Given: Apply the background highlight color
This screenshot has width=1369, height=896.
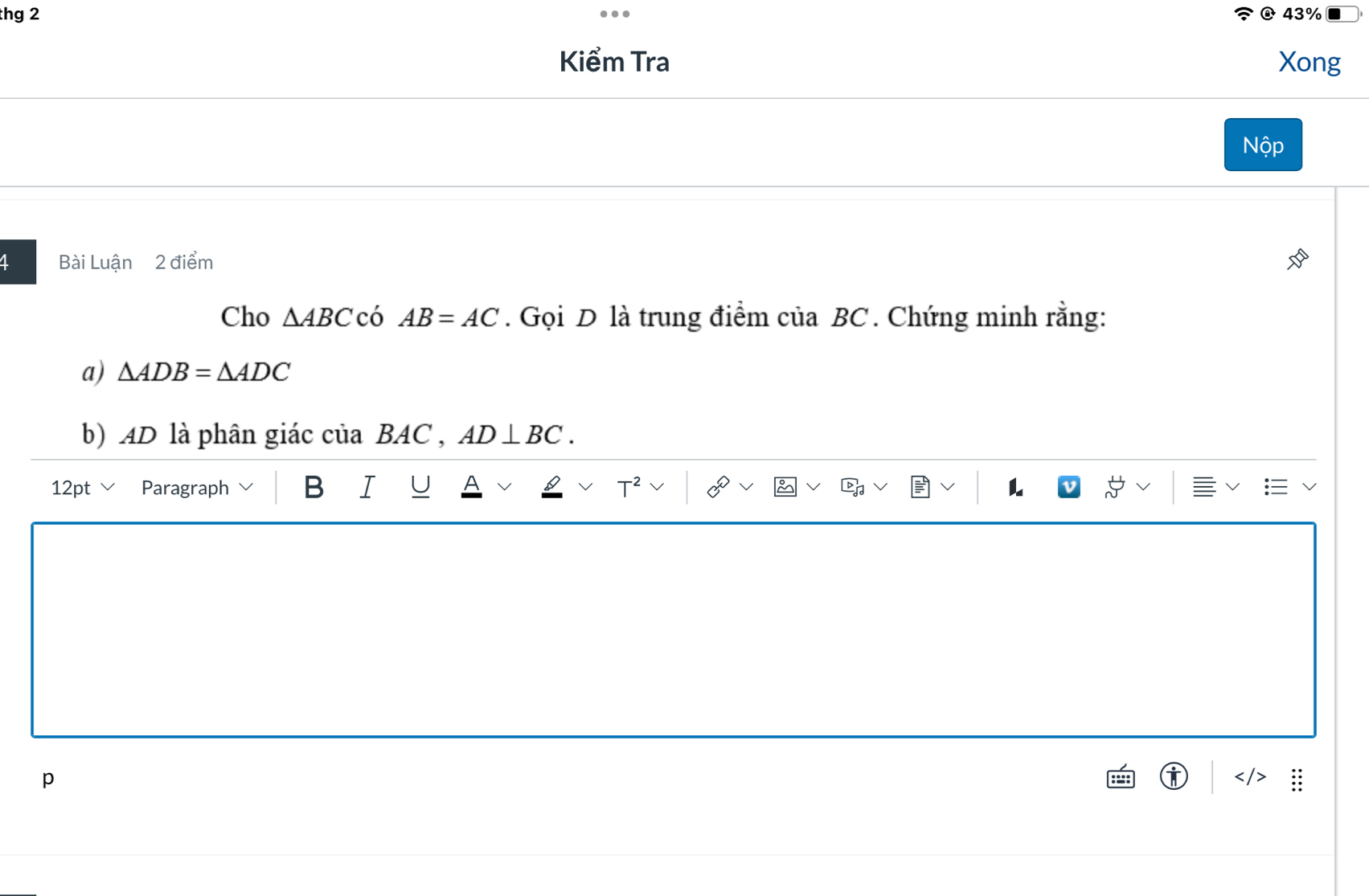Looking at the screenshot, I should point(552,487).
